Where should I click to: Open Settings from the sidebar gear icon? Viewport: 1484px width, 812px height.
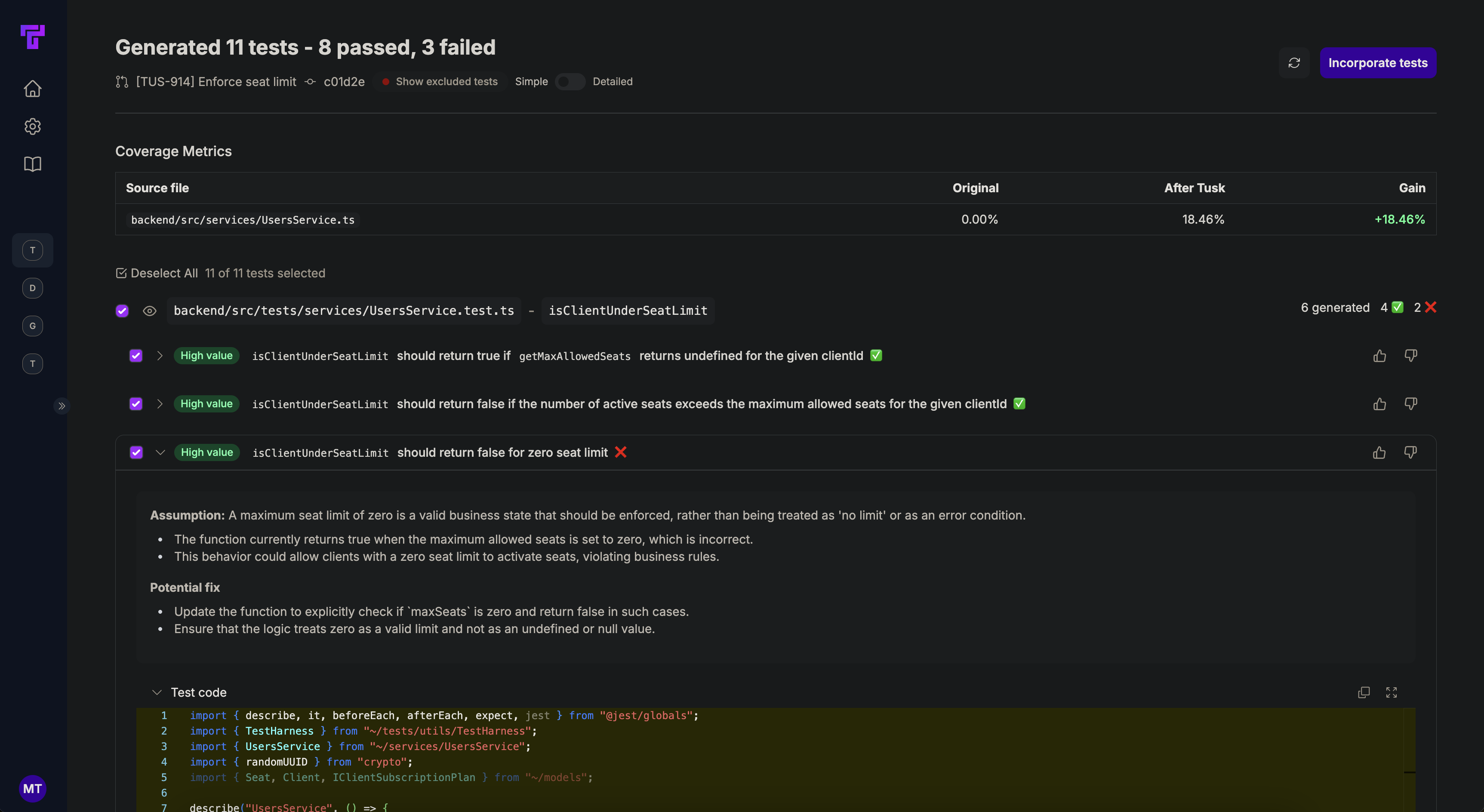pos(32,126)
